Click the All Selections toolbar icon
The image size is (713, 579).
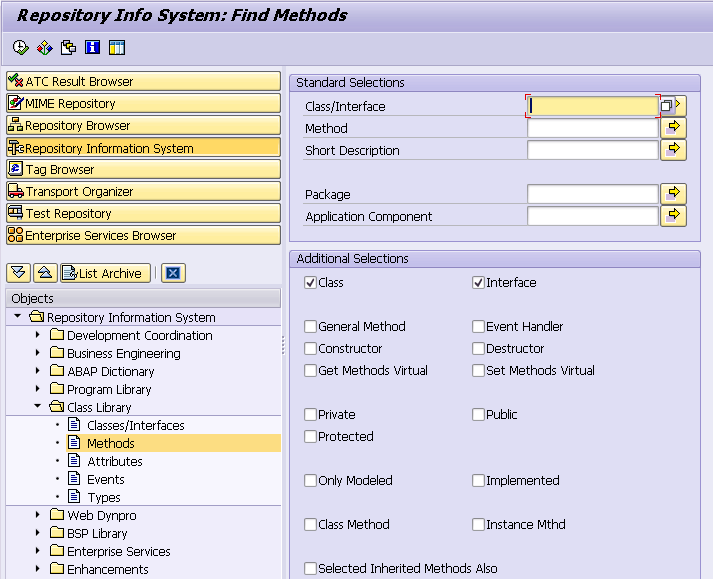[x=69, y=47]
